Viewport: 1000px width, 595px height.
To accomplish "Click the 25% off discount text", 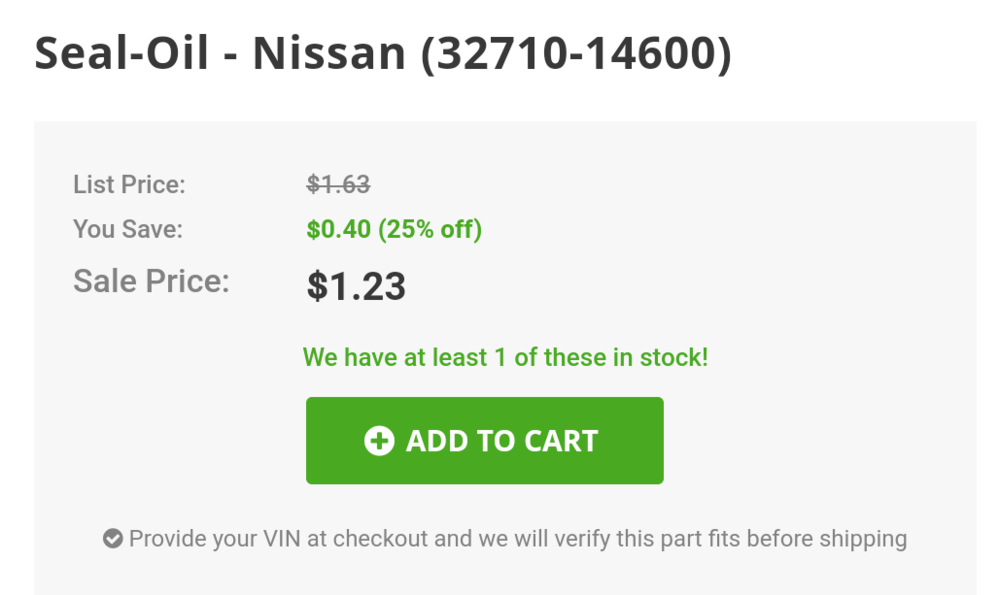I will [430, 230].
